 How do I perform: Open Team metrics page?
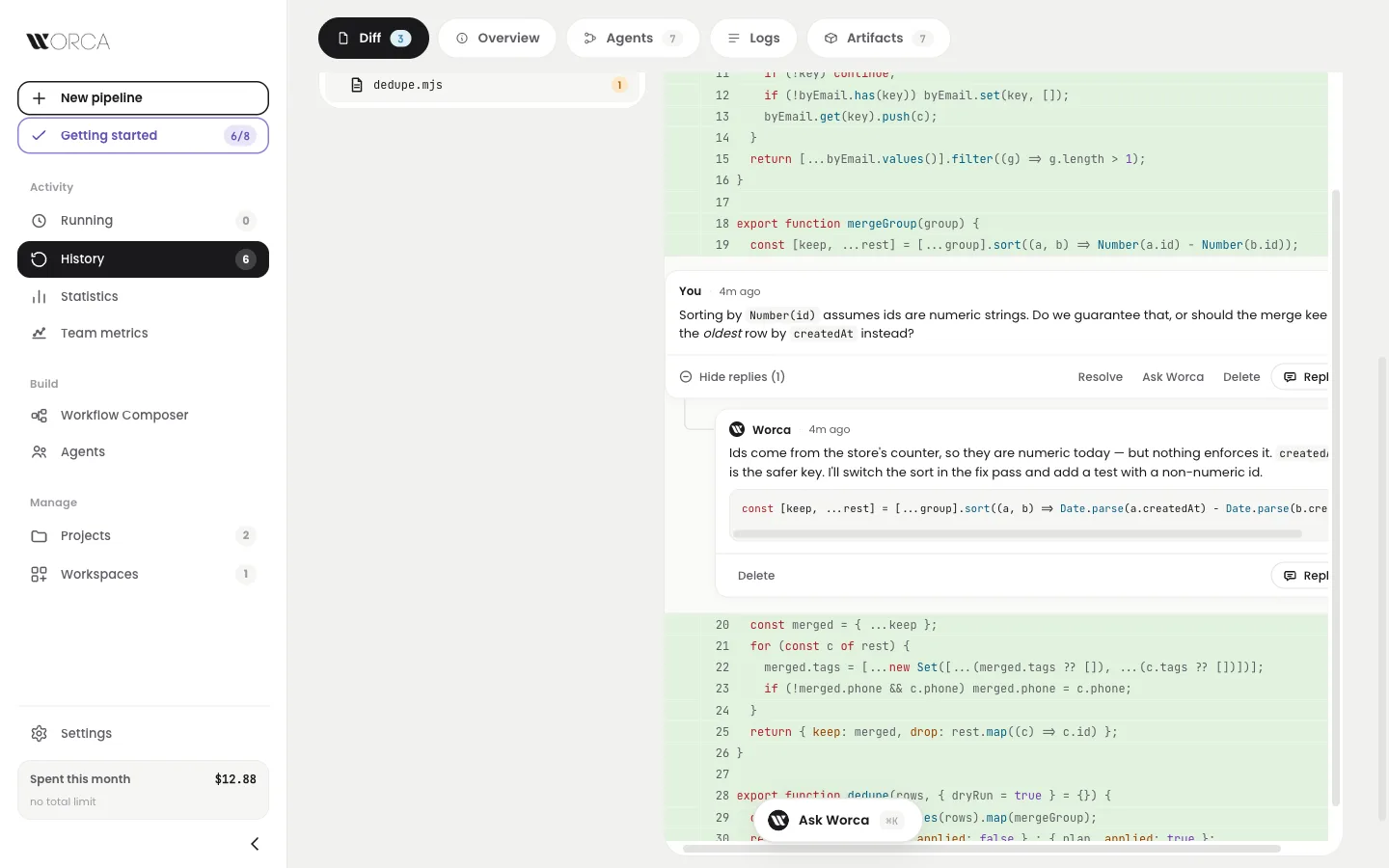pyautogui.click(x=143, y=334)
